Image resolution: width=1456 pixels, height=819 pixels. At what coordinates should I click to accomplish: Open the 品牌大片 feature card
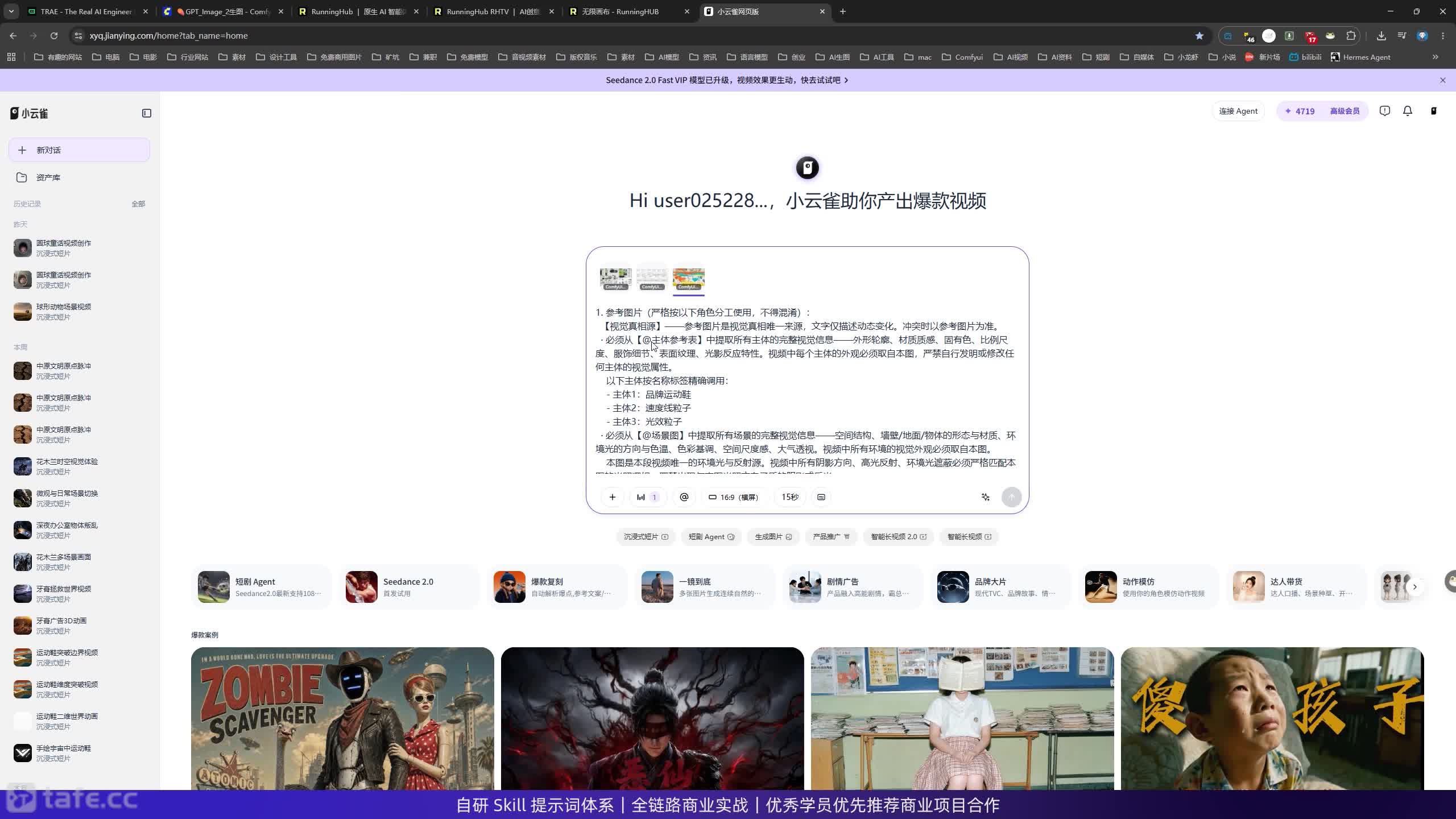tap(1001, 587)
